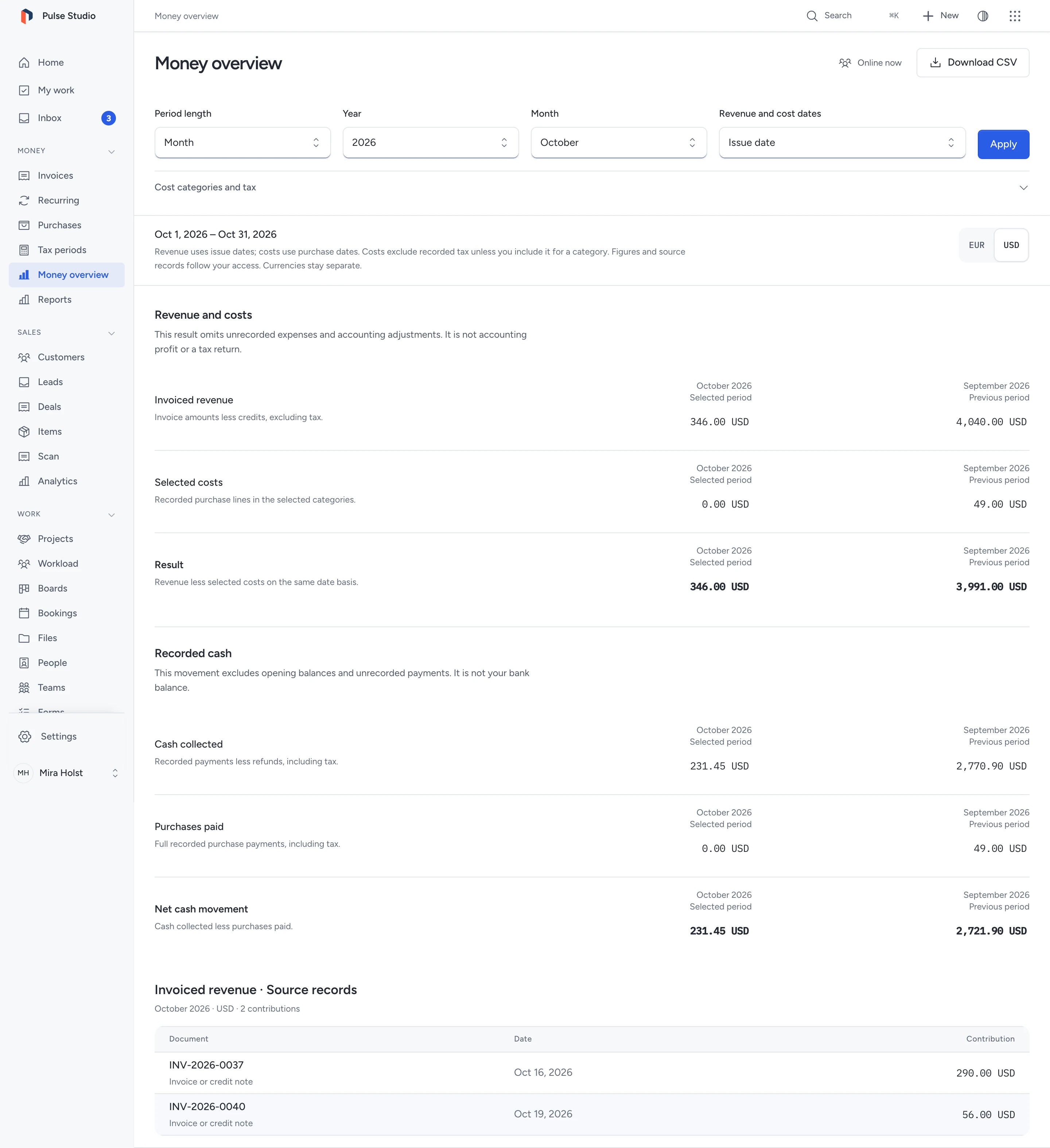This screenshot has width=1050, height=1148.
Task: Open the Period length dropdown
Action: (x=242, y=142)
